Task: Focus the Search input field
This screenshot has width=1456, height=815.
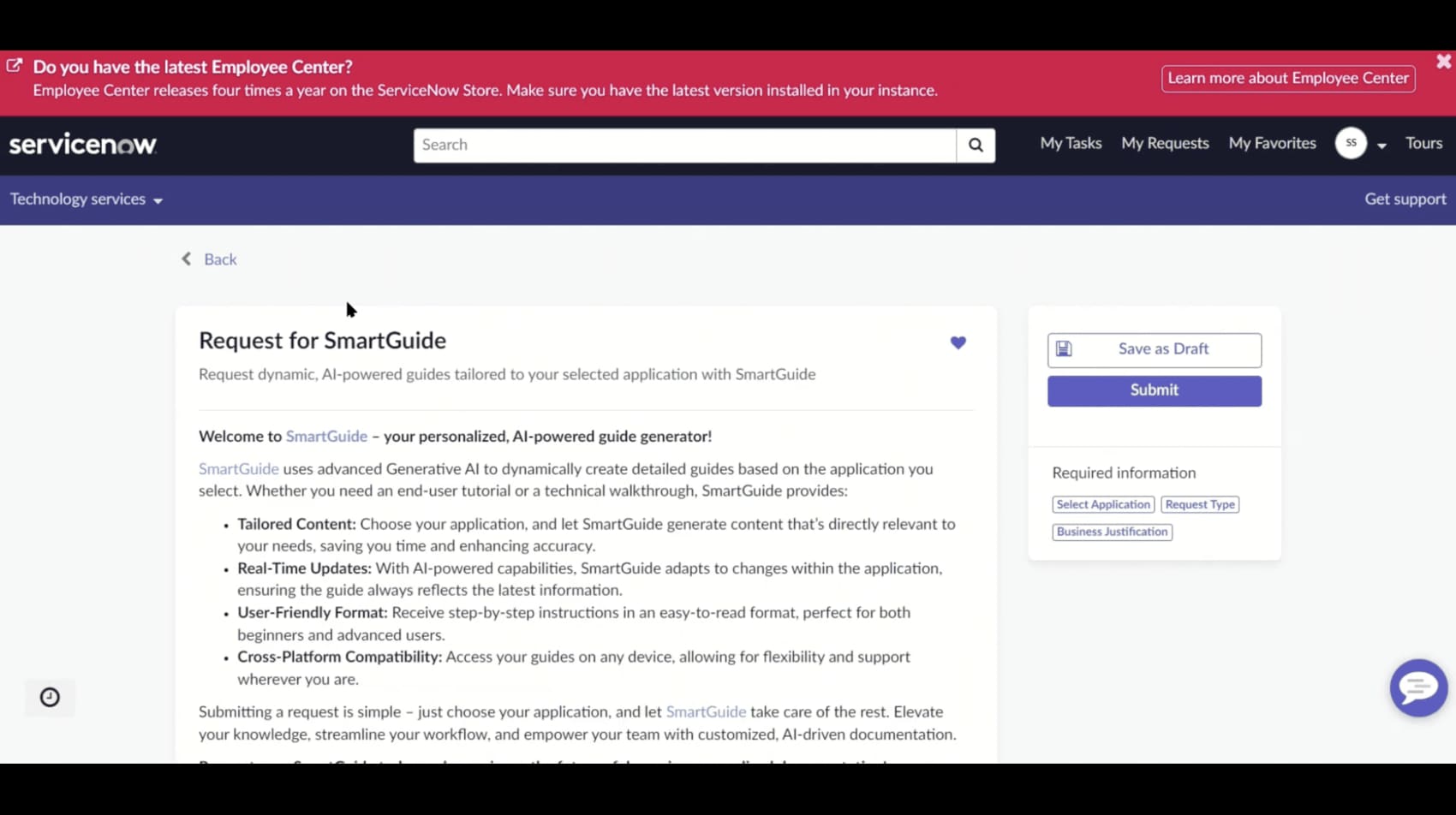Action: pyautogui.click(x=684, y=146)
